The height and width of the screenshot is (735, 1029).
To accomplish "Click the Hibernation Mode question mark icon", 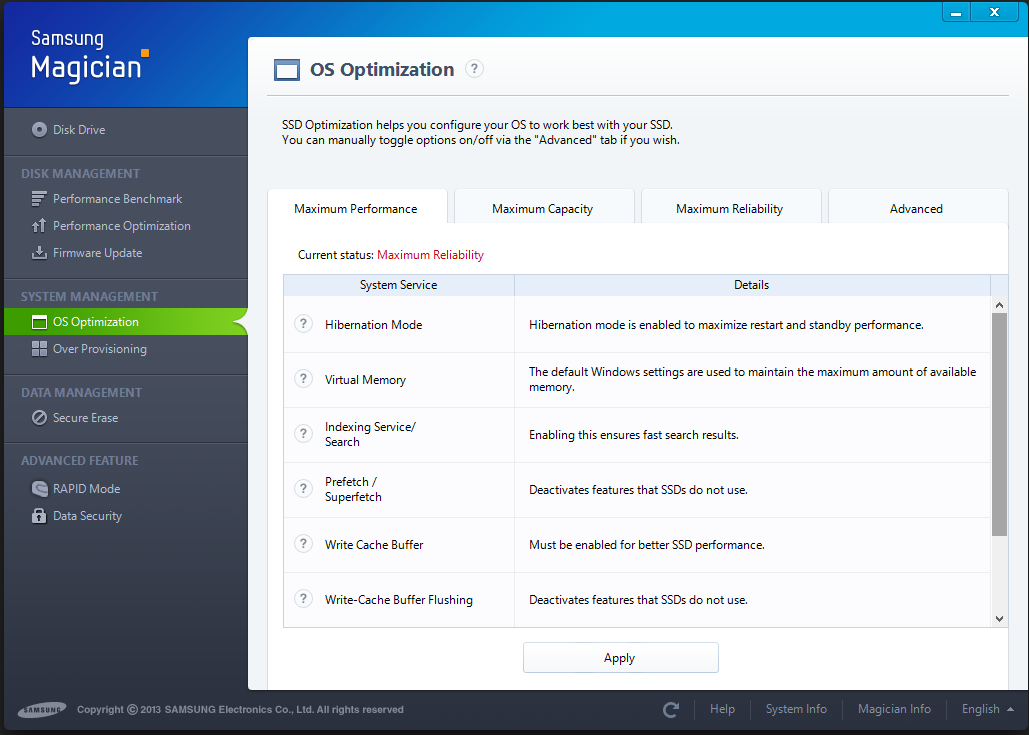I will [x=304, y=324].
